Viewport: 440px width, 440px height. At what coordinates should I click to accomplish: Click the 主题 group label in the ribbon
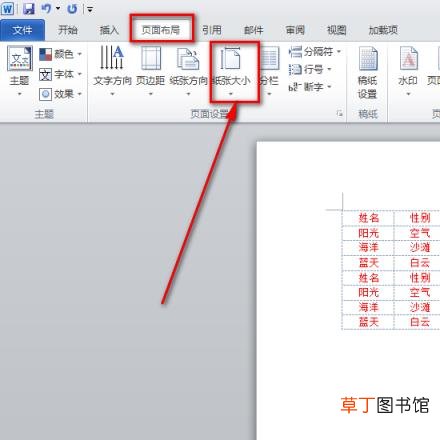pyautogui.click(x=44, y=114)
